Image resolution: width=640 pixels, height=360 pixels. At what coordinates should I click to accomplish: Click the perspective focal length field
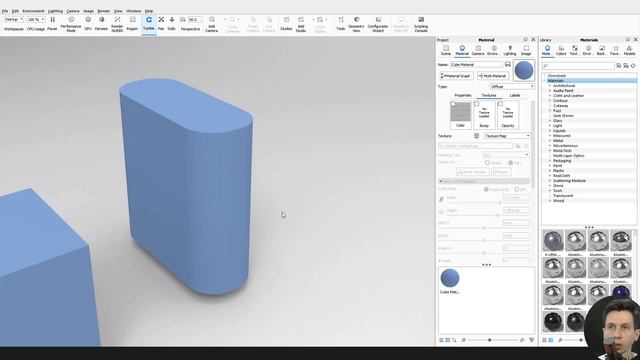click(x=195, y=20)
